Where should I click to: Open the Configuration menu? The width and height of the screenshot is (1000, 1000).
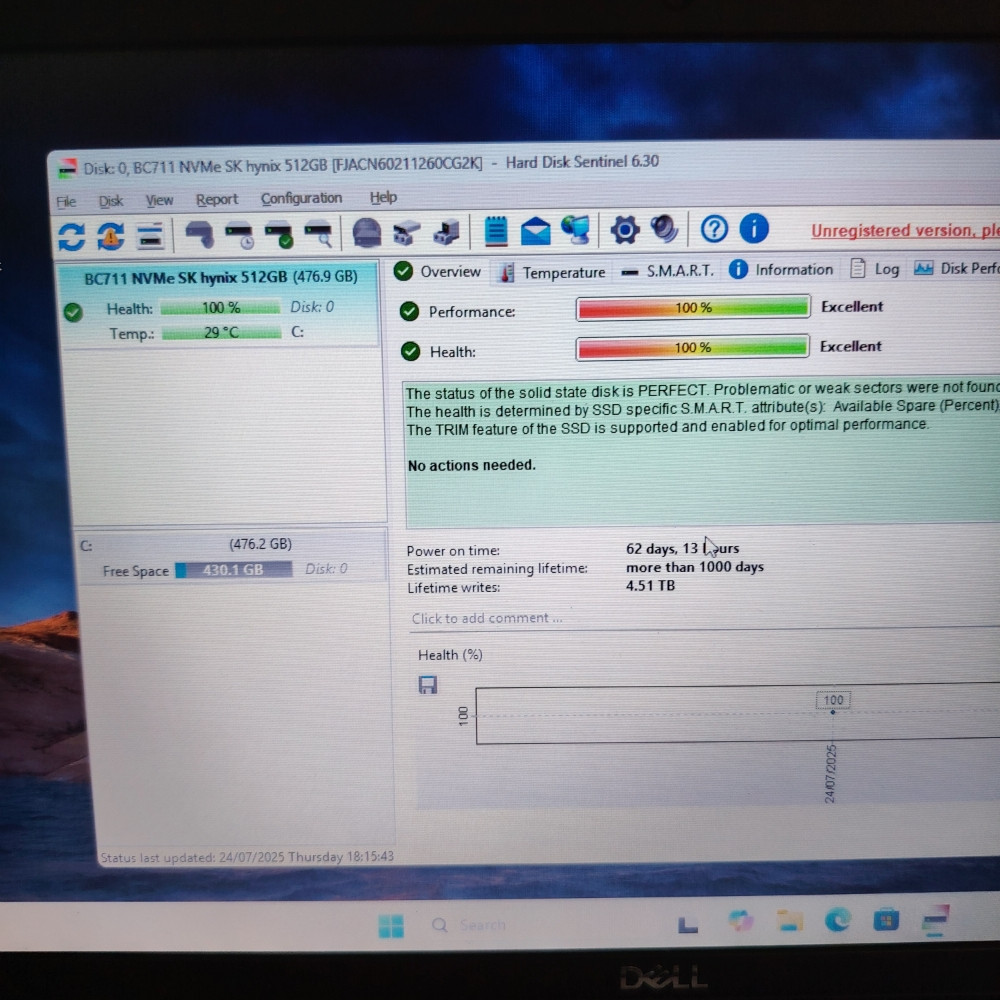coord(301,198)
